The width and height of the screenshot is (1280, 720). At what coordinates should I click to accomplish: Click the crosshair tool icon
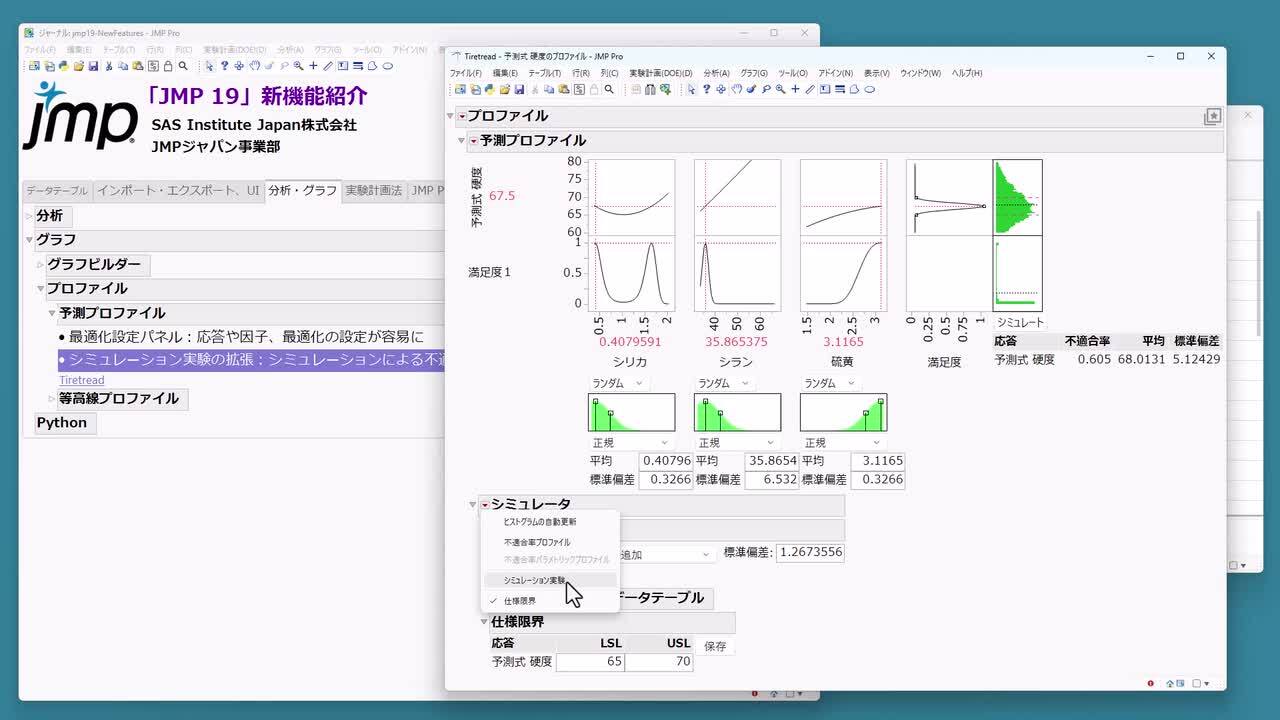click(x=795, y=89)
